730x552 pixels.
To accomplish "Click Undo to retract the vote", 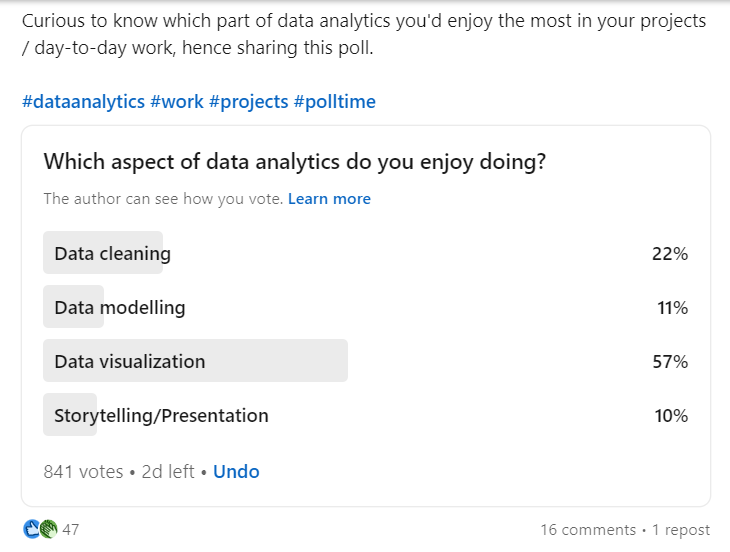I will [x=236, y=471].
